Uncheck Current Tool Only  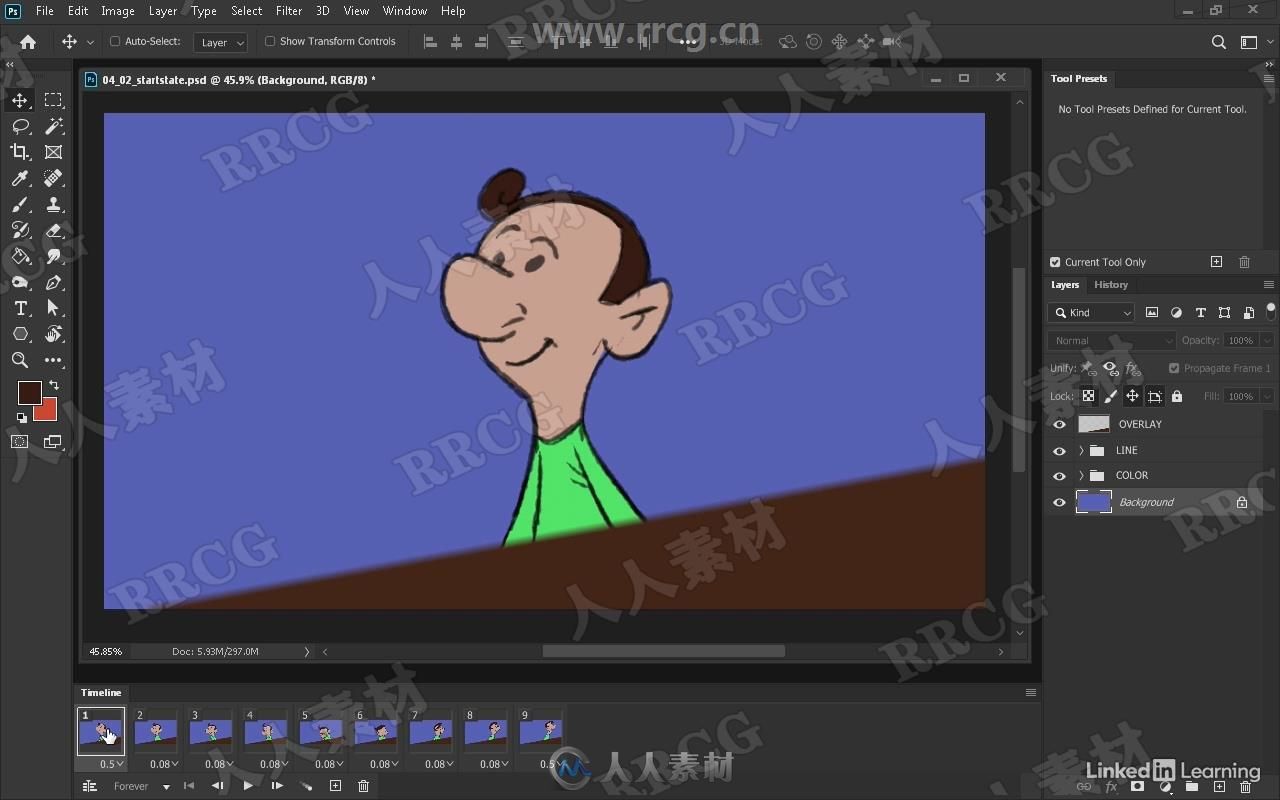point(1055,262)
